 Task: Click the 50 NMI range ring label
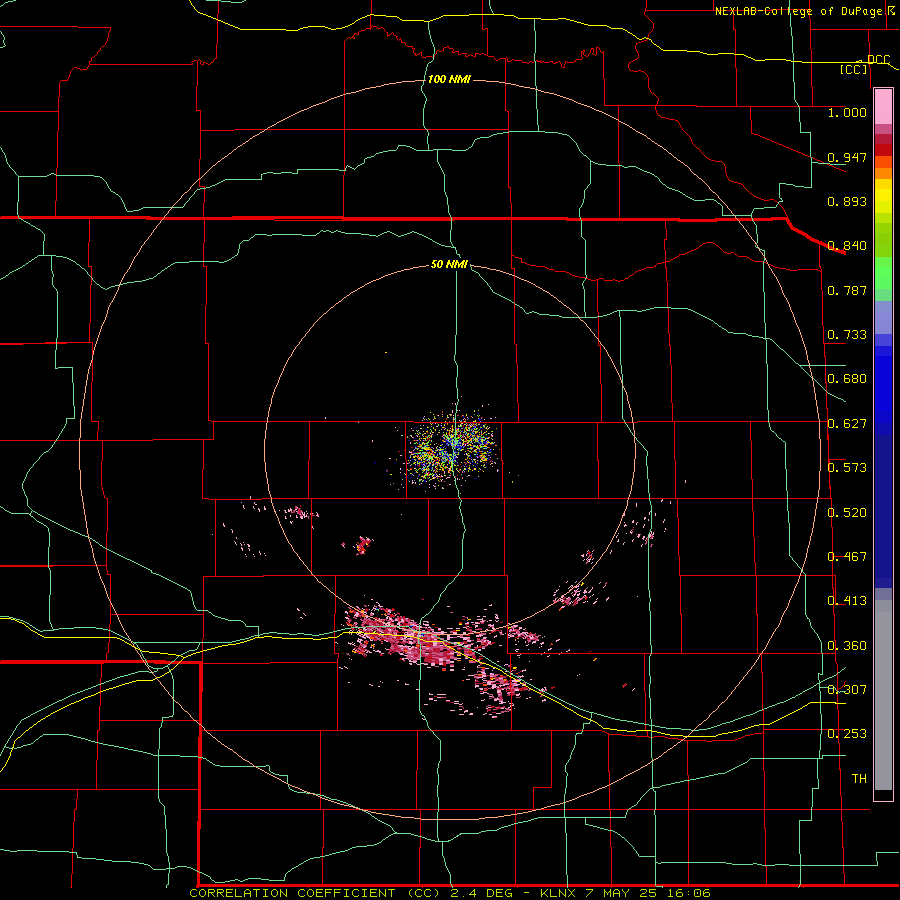coord(449,264)
